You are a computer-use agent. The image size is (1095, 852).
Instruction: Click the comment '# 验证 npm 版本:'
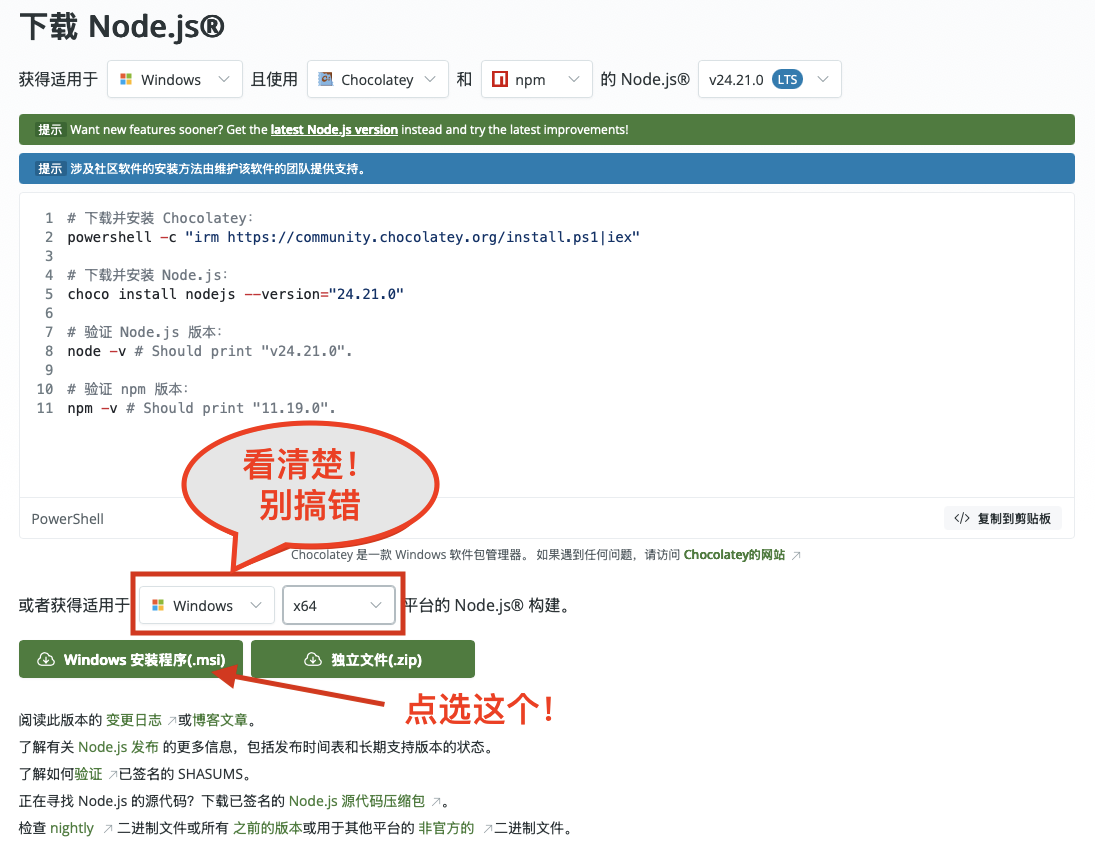click(128, 389)
